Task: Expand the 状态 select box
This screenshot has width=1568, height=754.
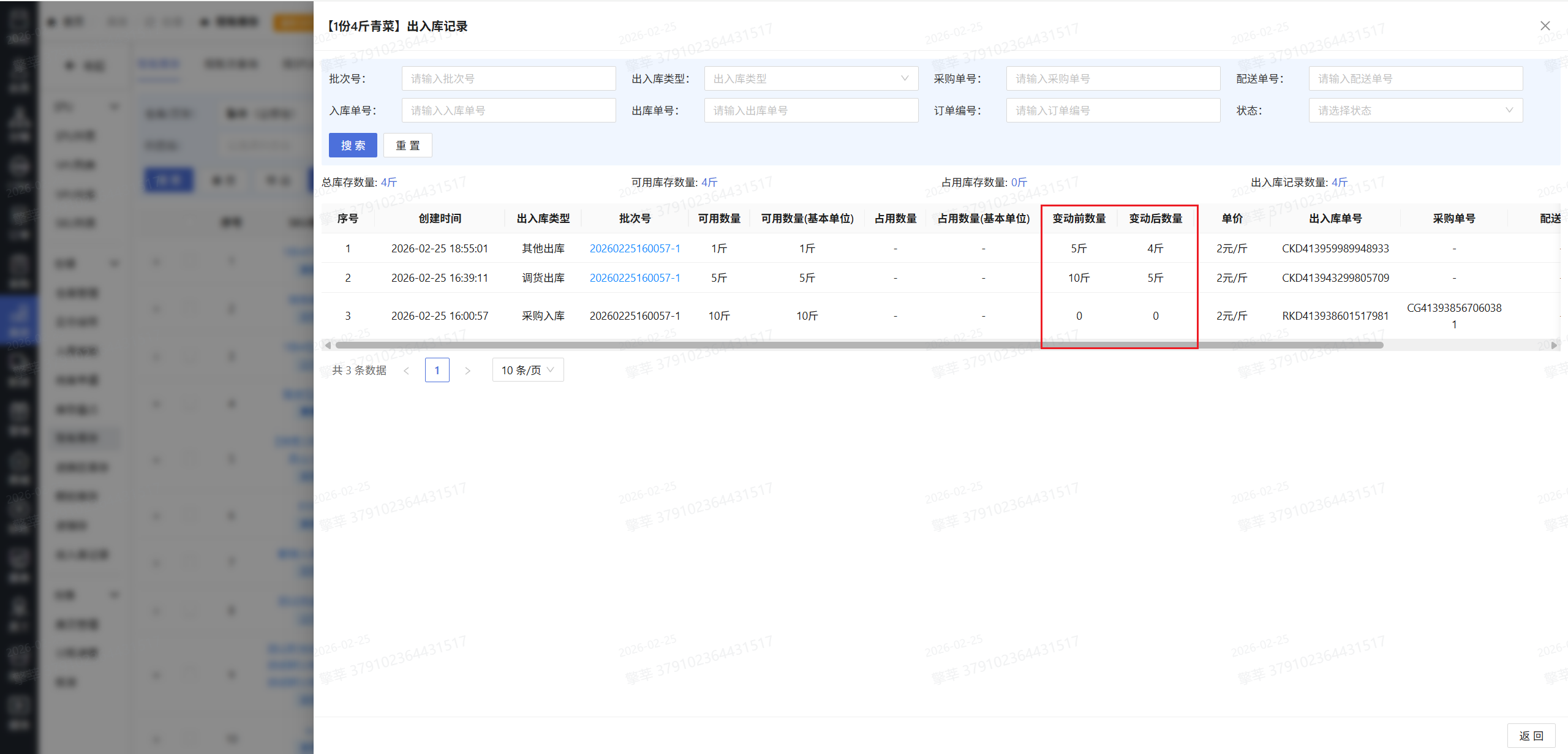Action: (x=1415, y=110)
